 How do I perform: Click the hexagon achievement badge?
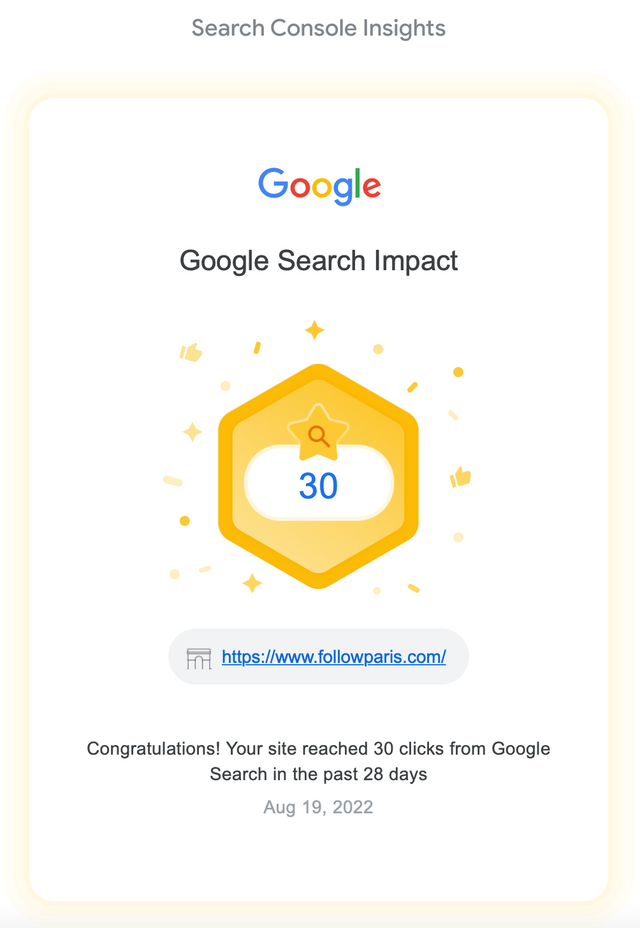pyautogui.click(x=319, y=476)
